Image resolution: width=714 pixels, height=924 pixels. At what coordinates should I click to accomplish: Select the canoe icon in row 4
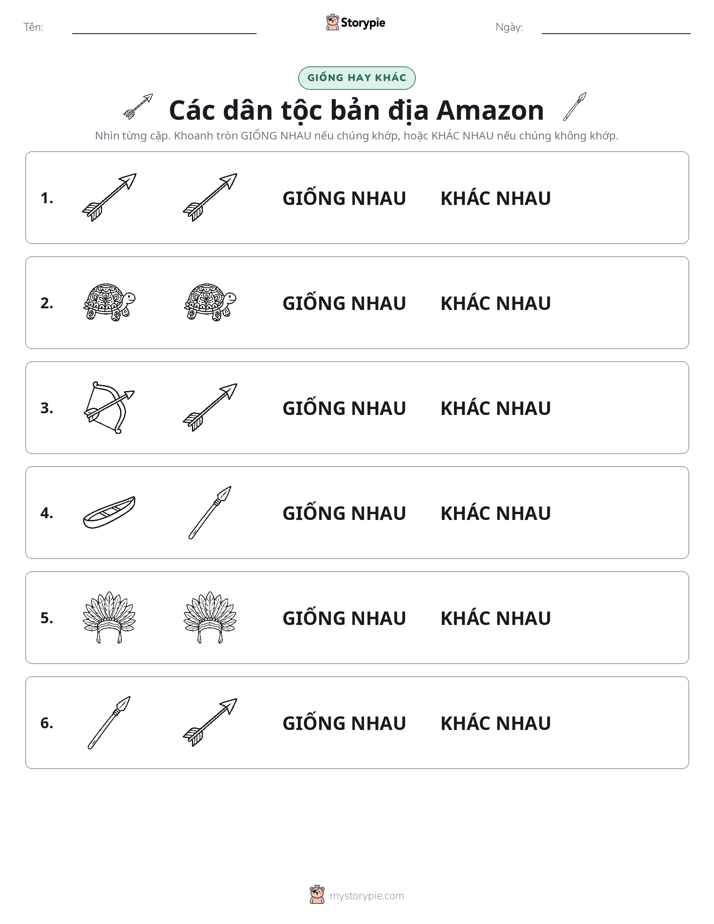pos(109,513)
